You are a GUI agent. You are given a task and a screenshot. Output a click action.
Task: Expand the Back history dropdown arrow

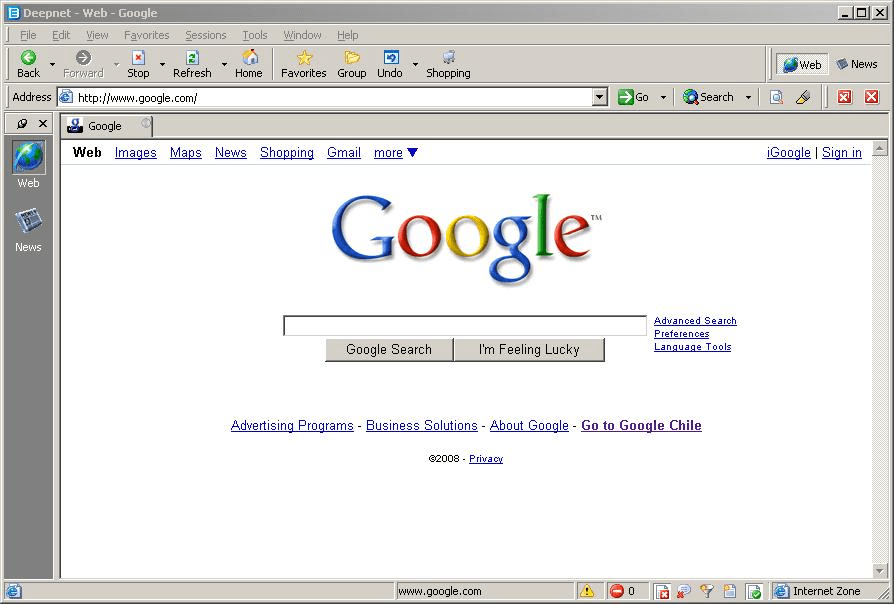point(52,64)
